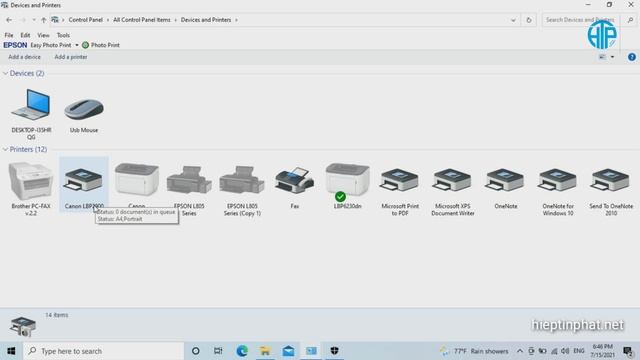This screenshot has width=640, height=360.
Task: Go up one level with Up arrow
Action: click(44, 20)
